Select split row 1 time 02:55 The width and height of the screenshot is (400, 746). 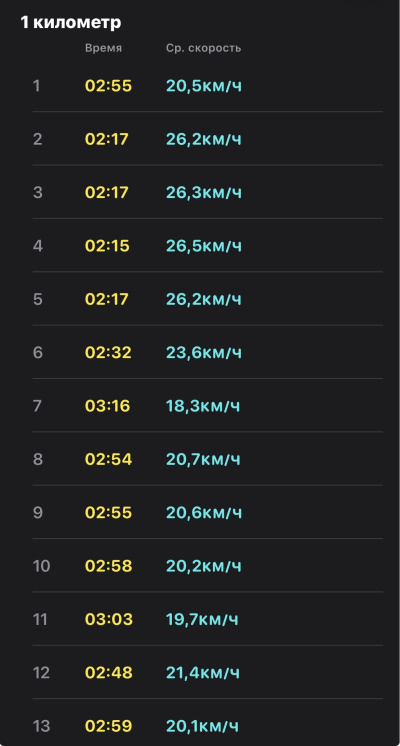pyautogui.click(x=108, y=86)
